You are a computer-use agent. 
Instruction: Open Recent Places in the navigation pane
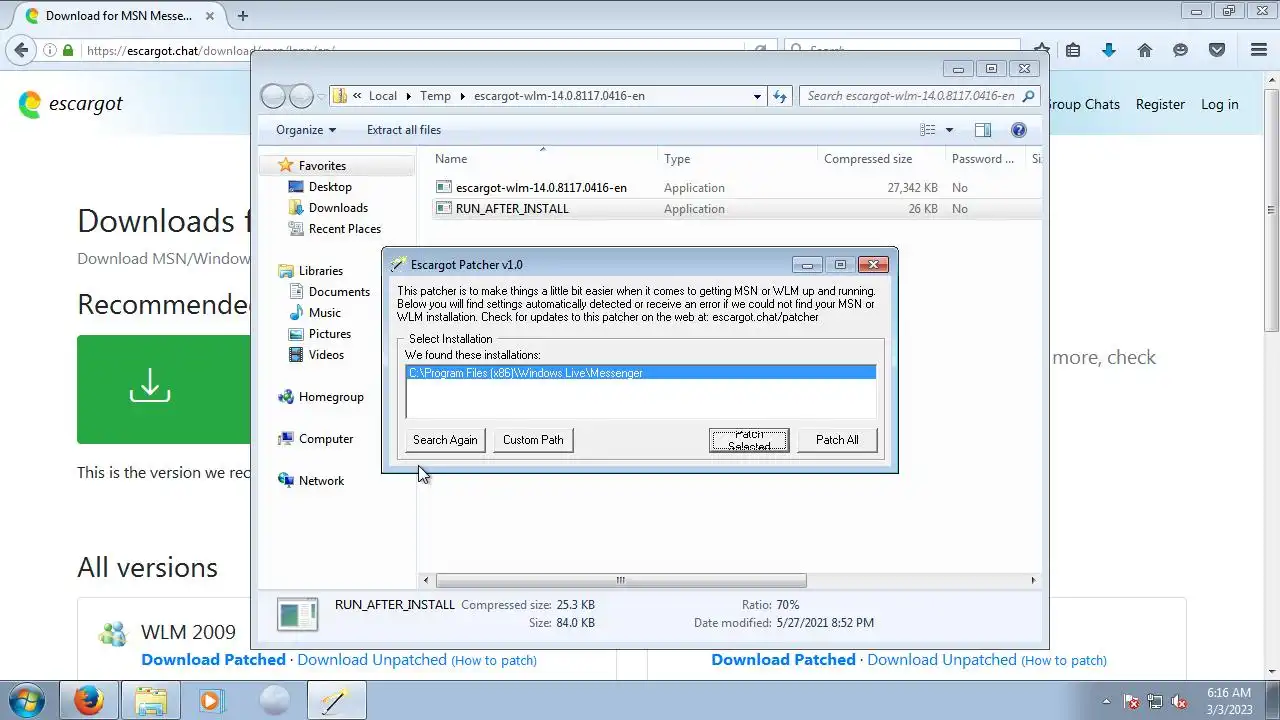click(x=345, y=229)
